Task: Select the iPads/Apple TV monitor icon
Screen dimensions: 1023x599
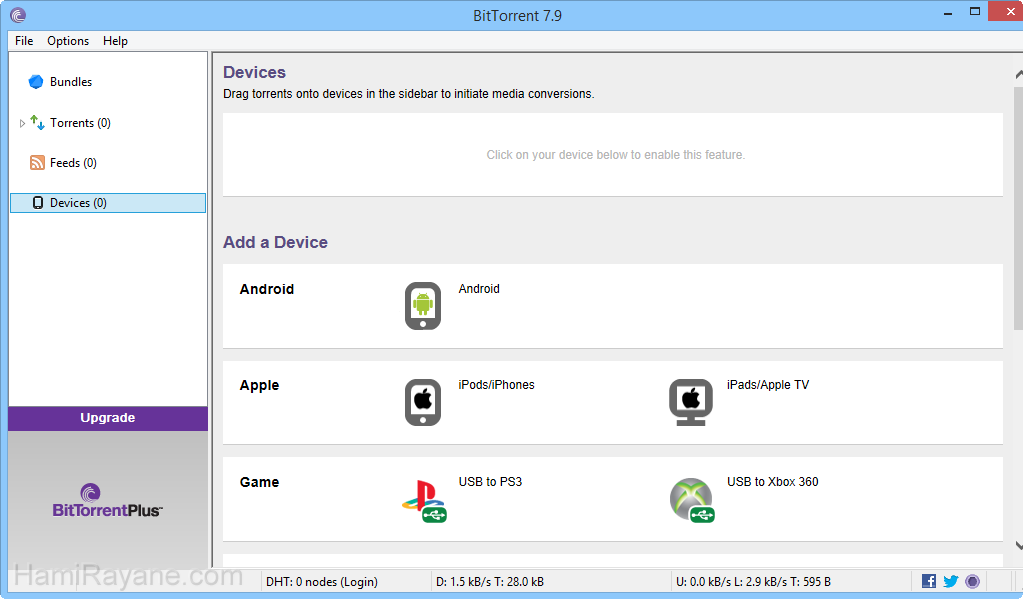Action: (691, 403)
